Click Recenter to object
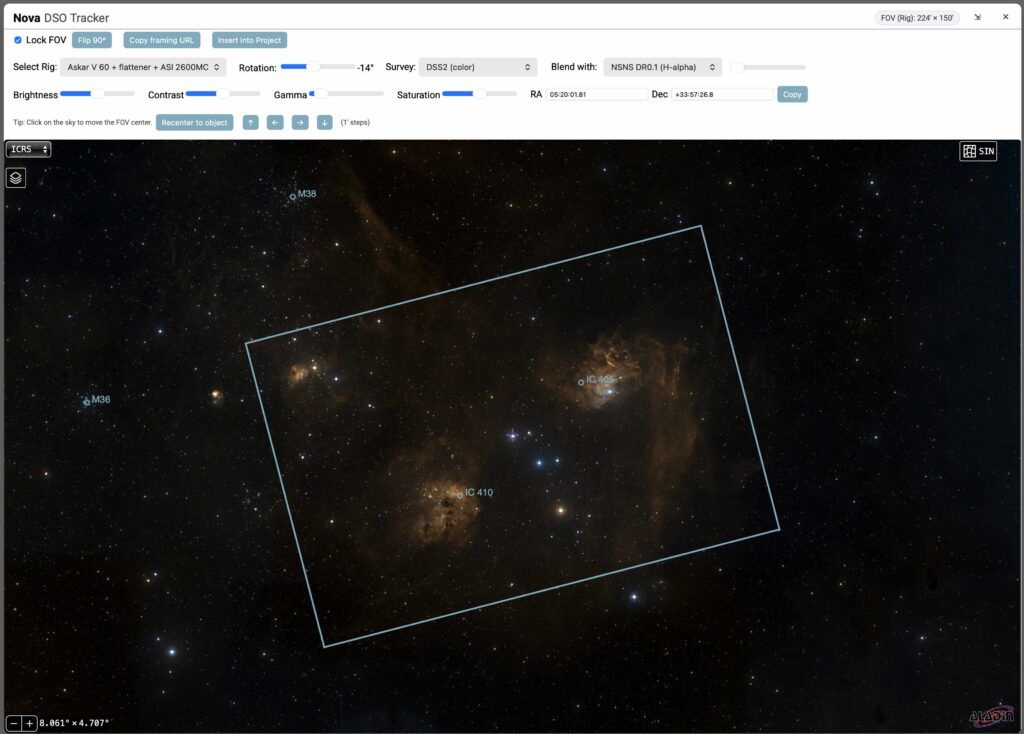This screenshot has width=1024, height=734. (x=194, y=122)
